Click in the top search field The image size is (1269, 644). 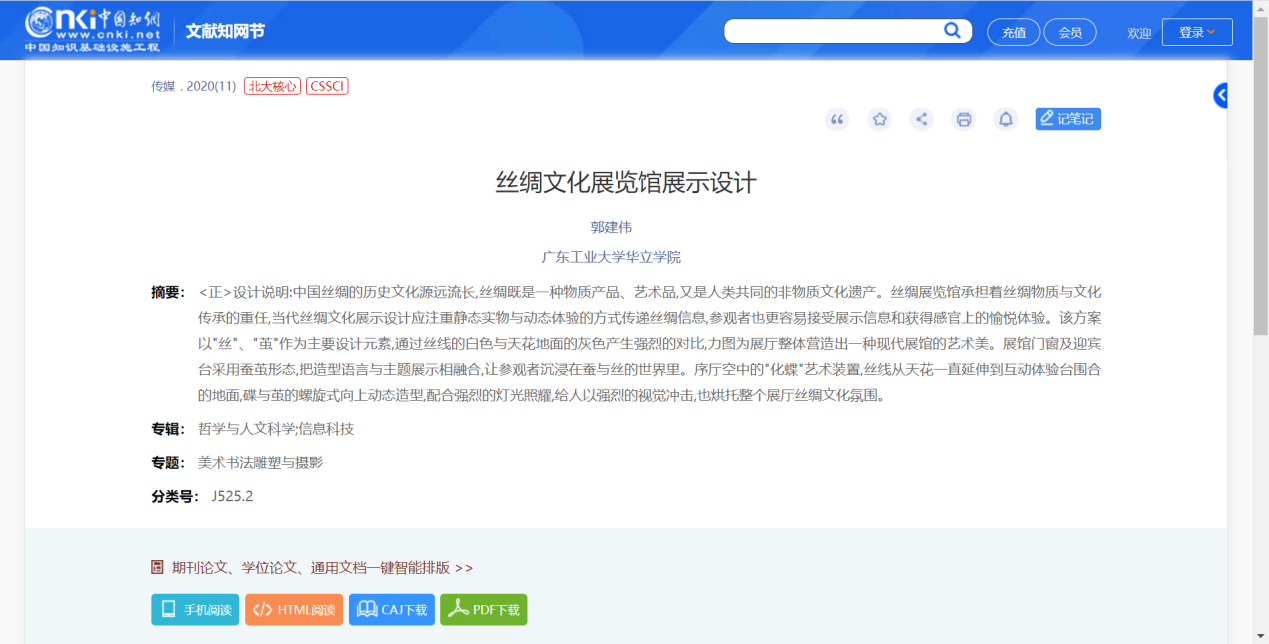click(832, 31)
